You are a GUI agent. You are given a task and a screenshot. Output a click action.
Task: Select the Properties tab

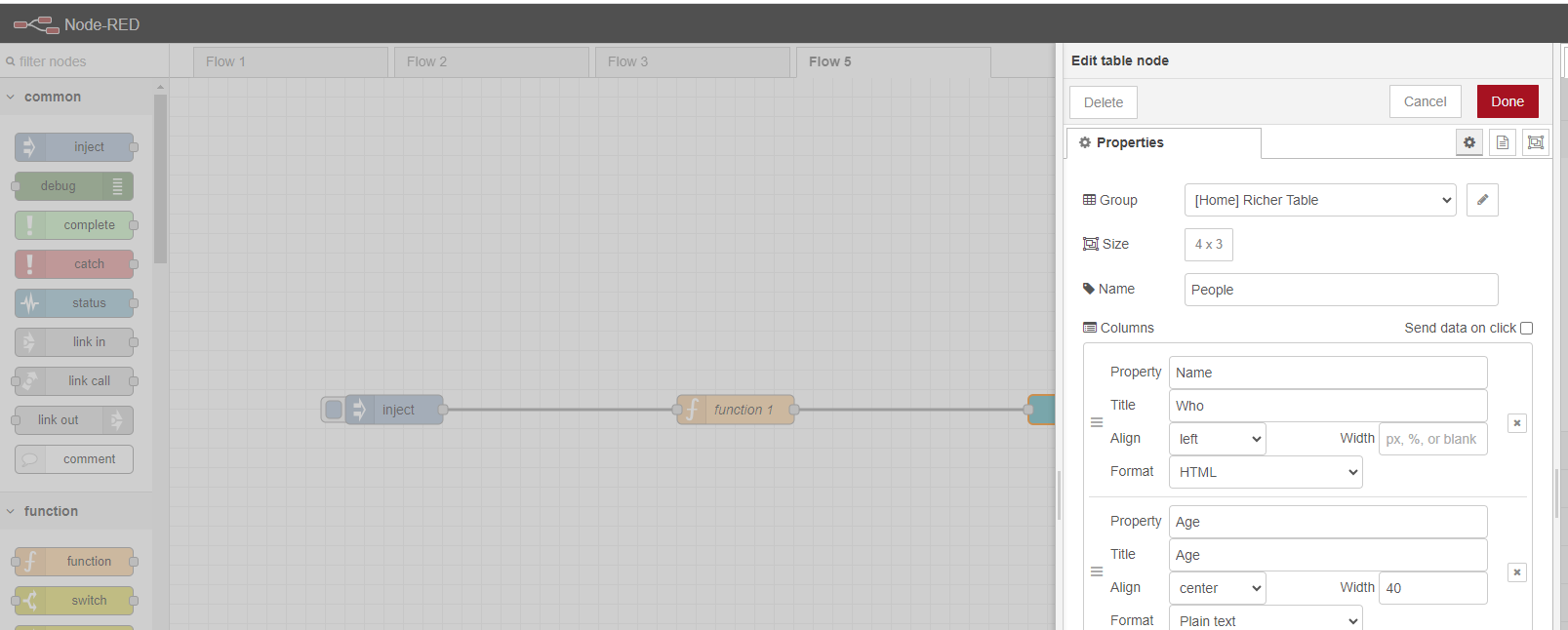1164,142
